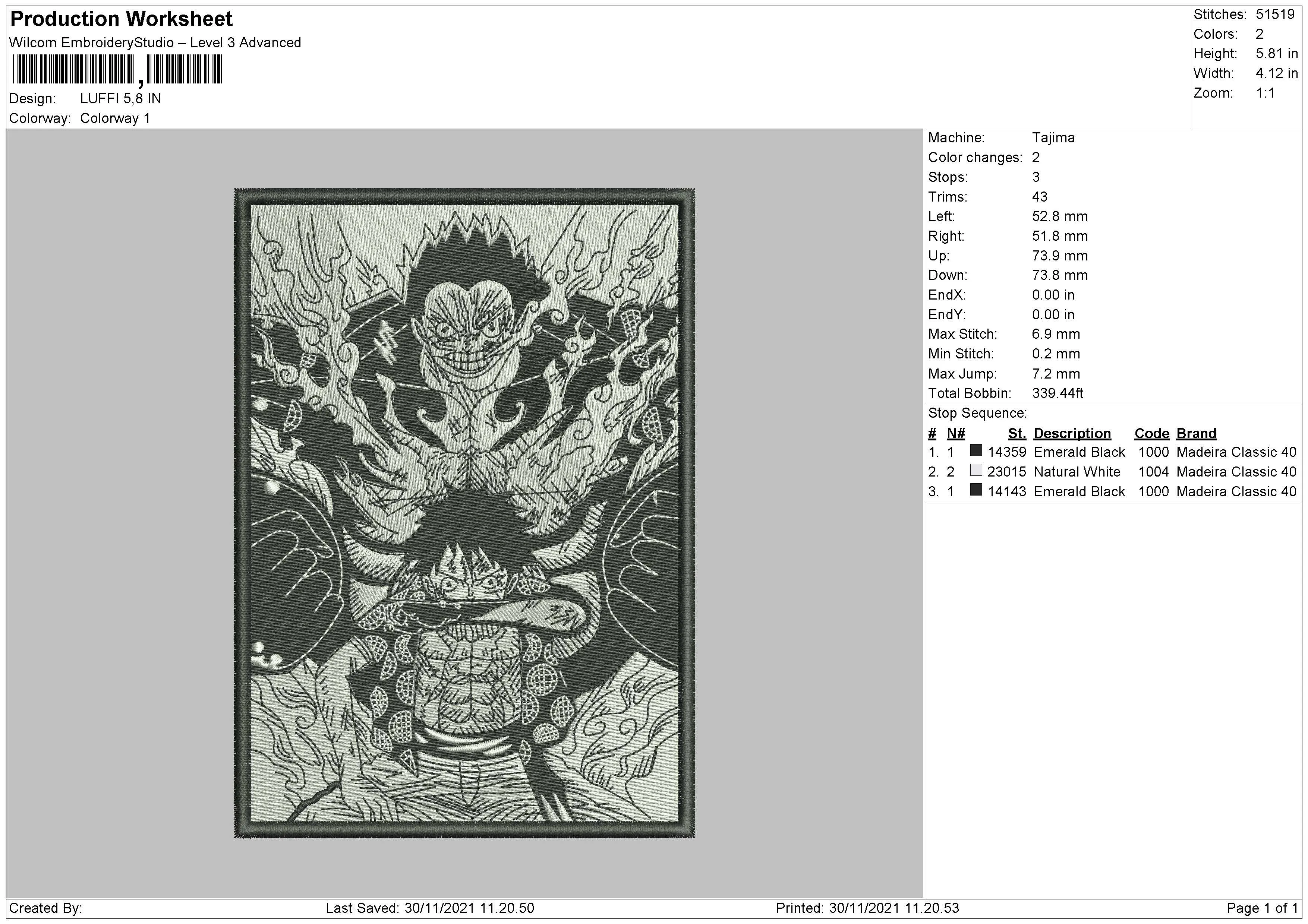Click the Production Worksheet title
The width and height of the screenshot is (1308, 924).
[122, 19]
